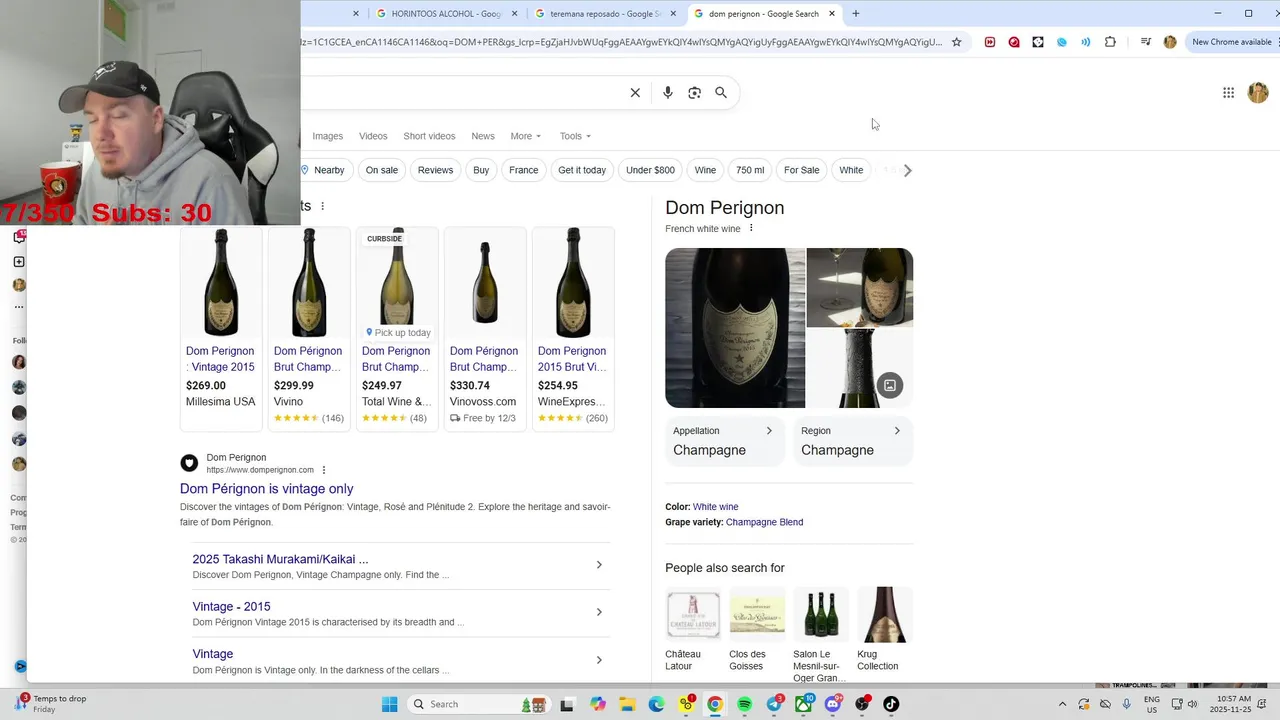Open Vivino $299.99 product listing

(309, 329)
